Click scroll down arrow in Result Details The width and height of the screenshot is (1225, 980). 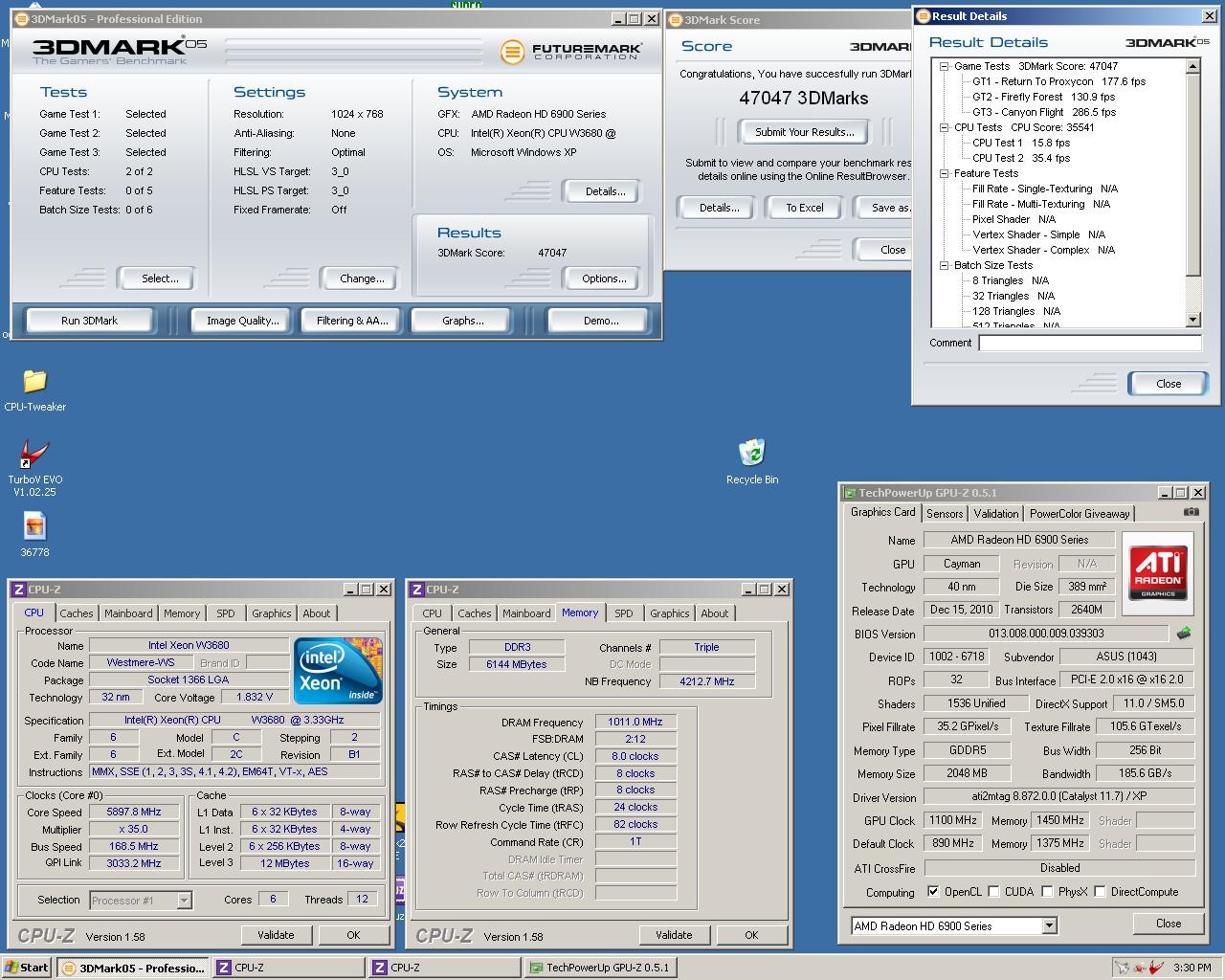coord(1192,320)
